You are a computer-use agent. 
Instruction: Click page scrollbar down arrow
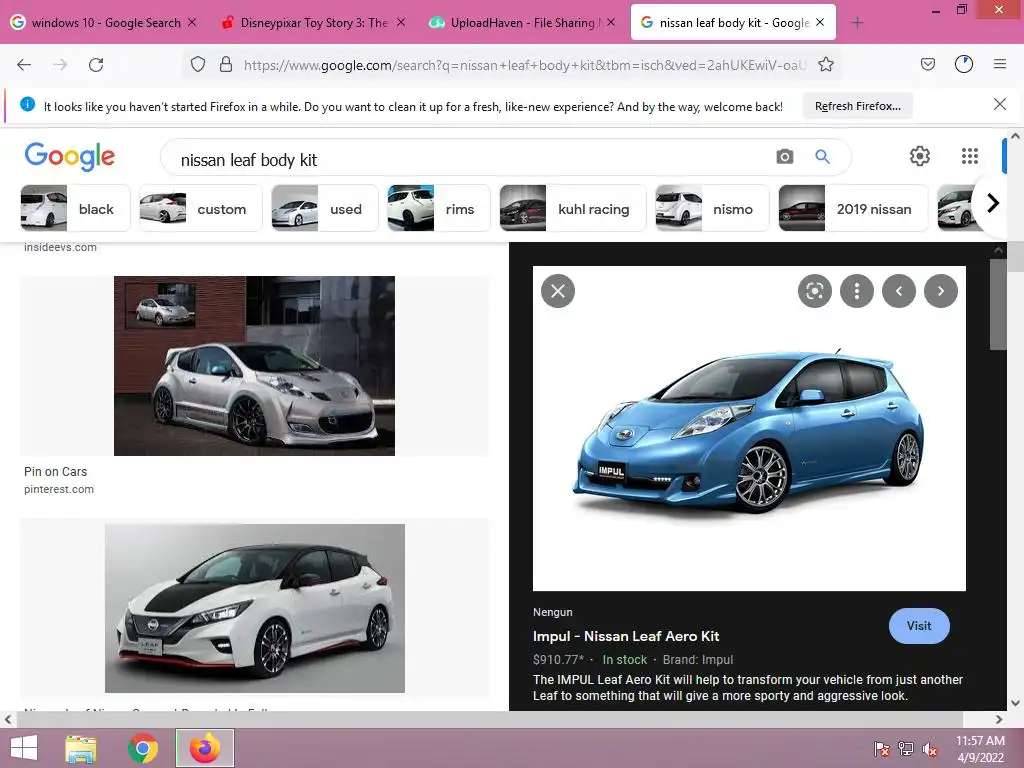pos(1015,703)
